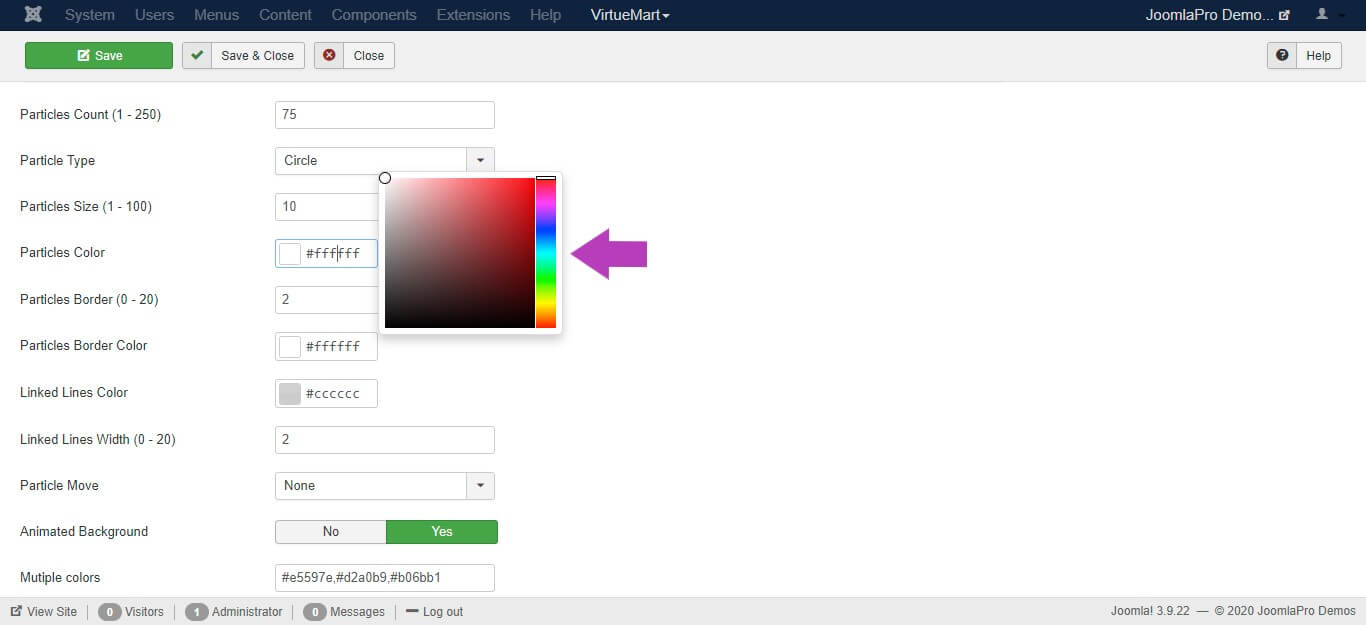
Task: Click the green Save button
Action: tap(99, 55)
